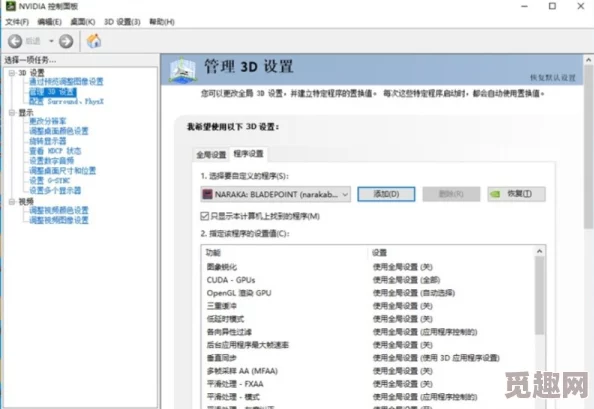594x409 pixels.
Task: Click the 删除(R) button
Action: coord(451,194)
